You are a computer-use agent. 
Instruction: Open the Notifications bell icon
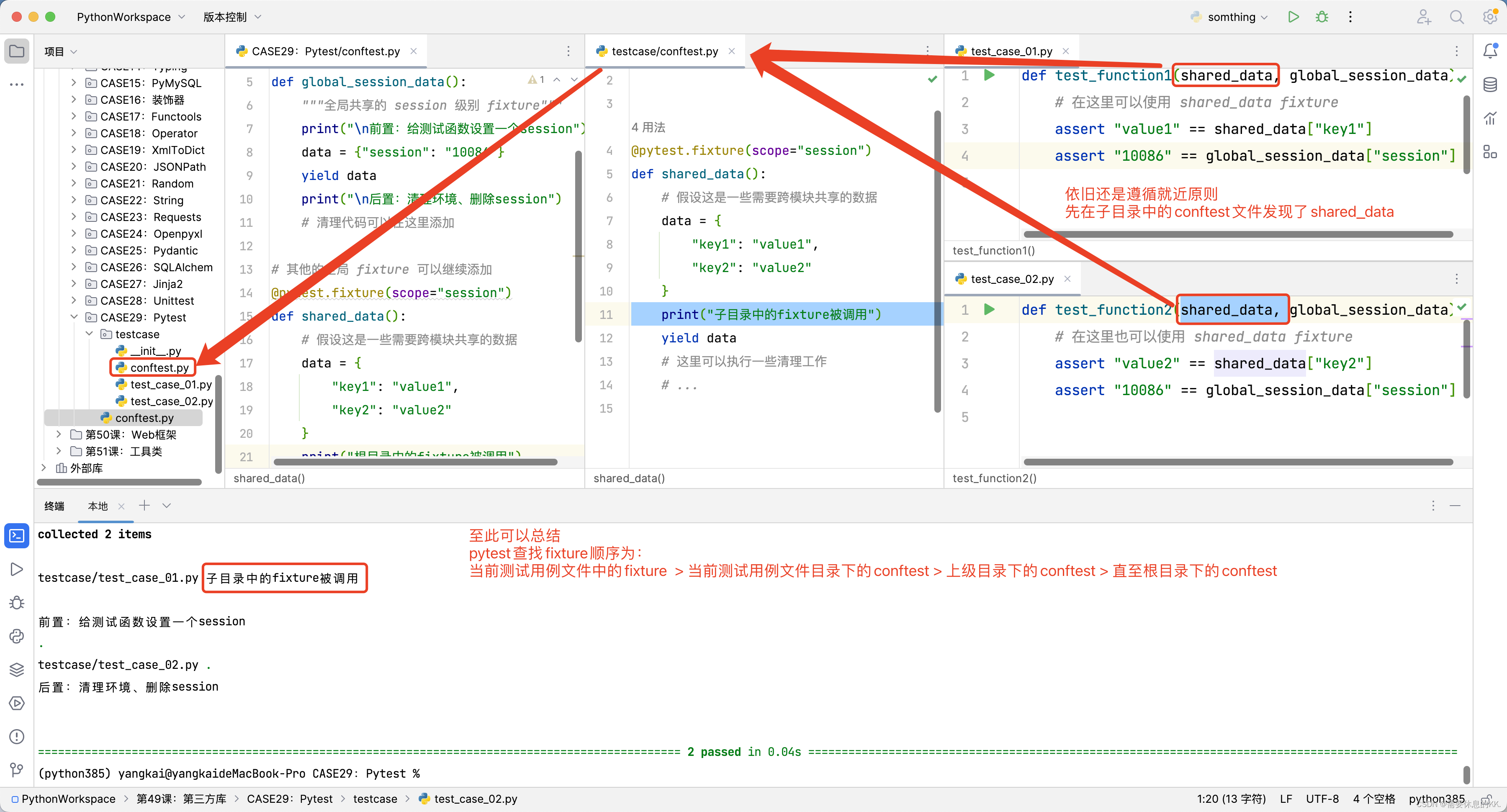tap(1489, 51)
